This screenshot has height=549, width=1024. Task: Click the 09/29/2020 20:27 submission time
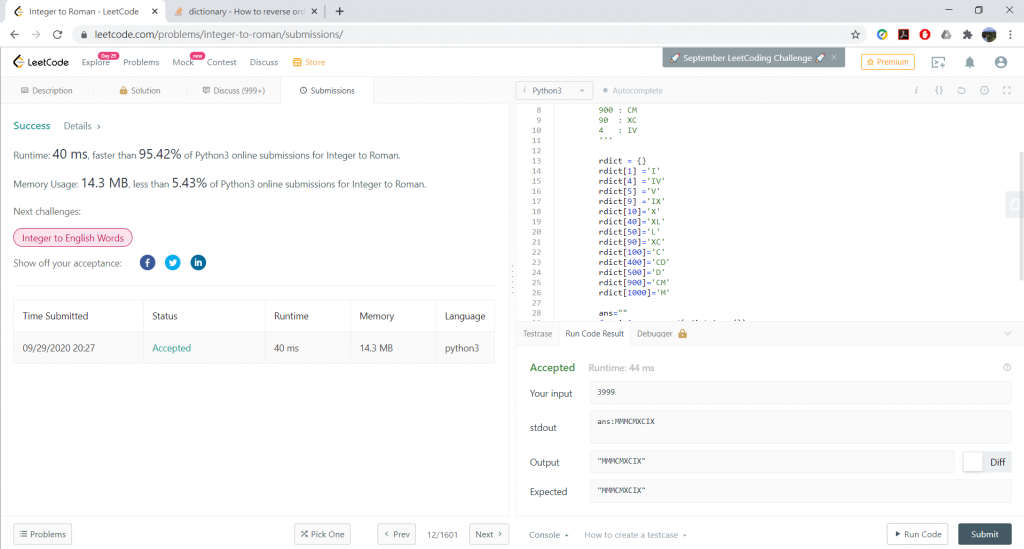[x=59, y=348]
